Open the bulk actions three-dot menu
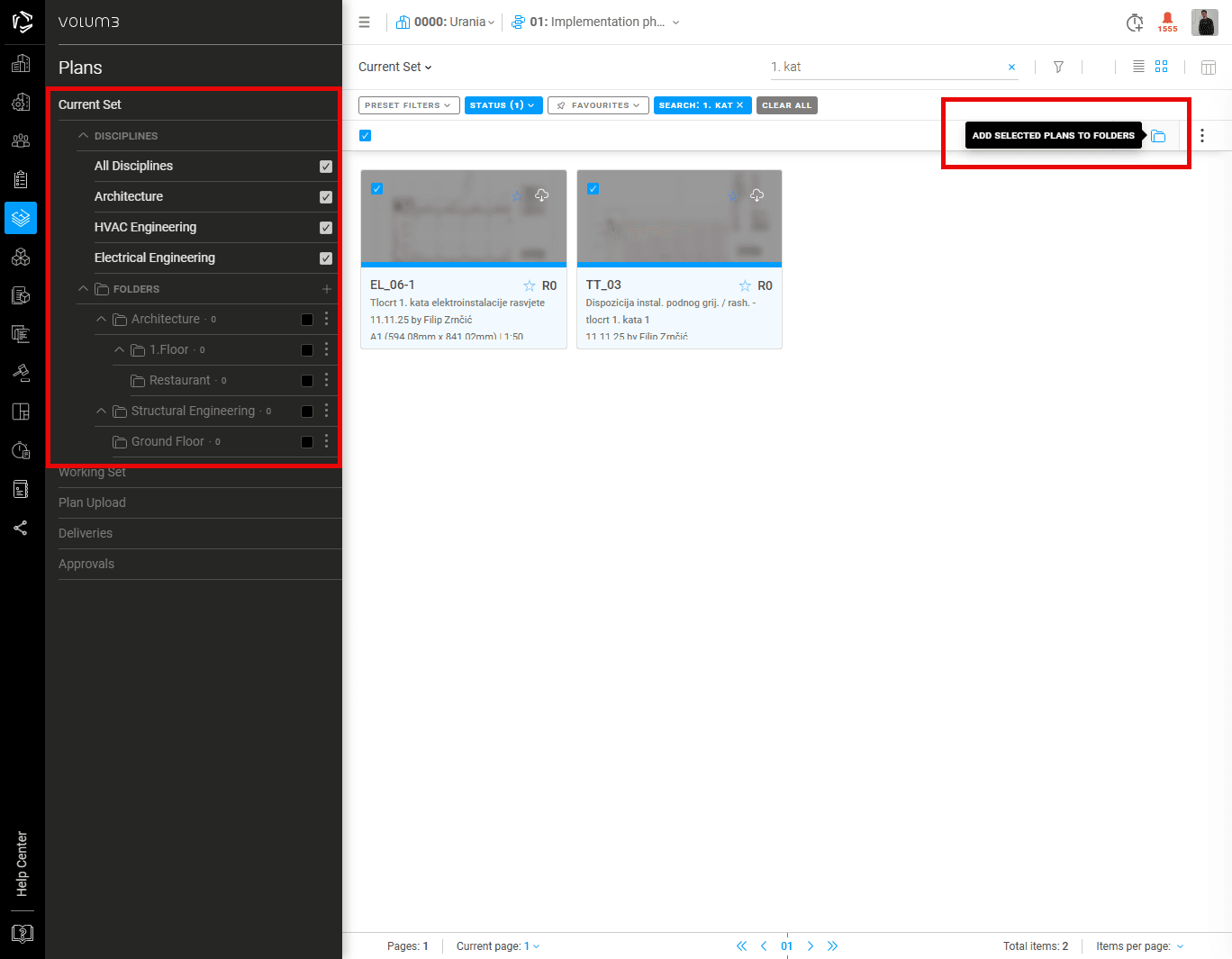This screenshot has height=959, width=1232. [x=1202, y=136]
